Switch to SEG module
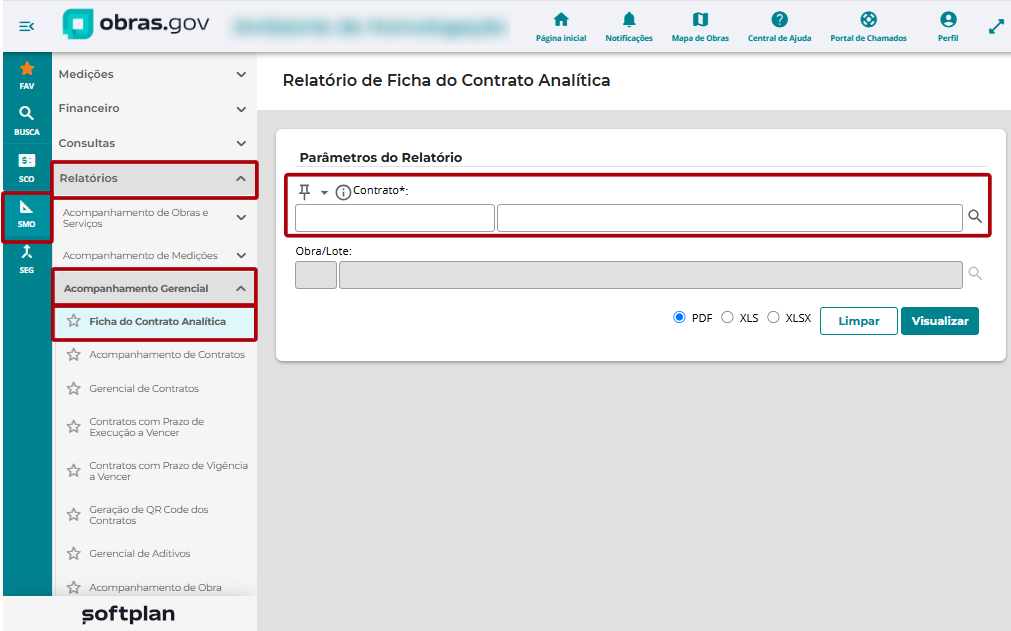The height and width of the screenshot is (631, 1011). pyautogui.click(x=27, y=260)
